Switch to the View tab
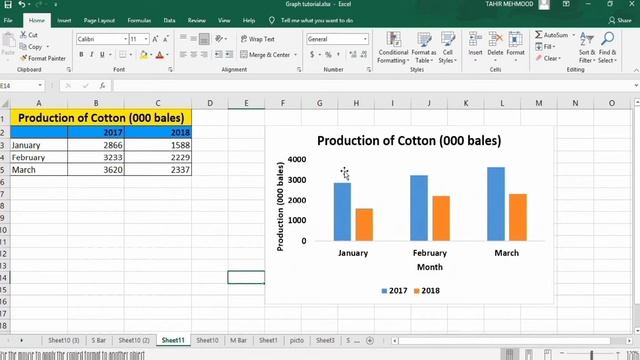Image resolution: width=640 pixels, height=360 pixels. [x=224, y=20]
